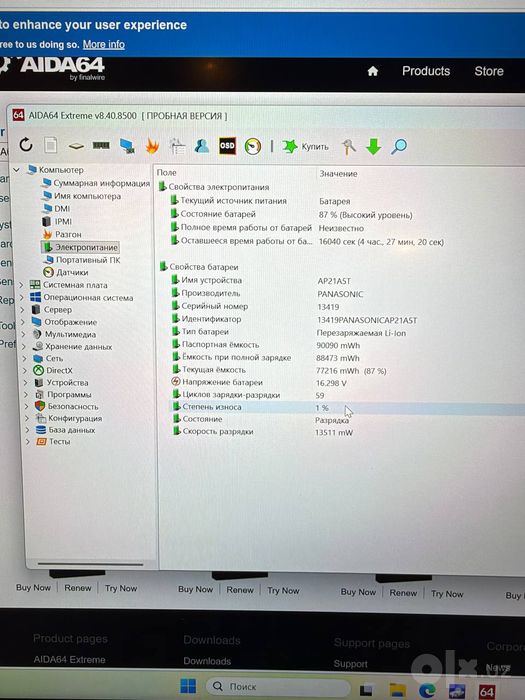Select Безопасность tree item
Screen dimensions: 525x700
(73, 407)
